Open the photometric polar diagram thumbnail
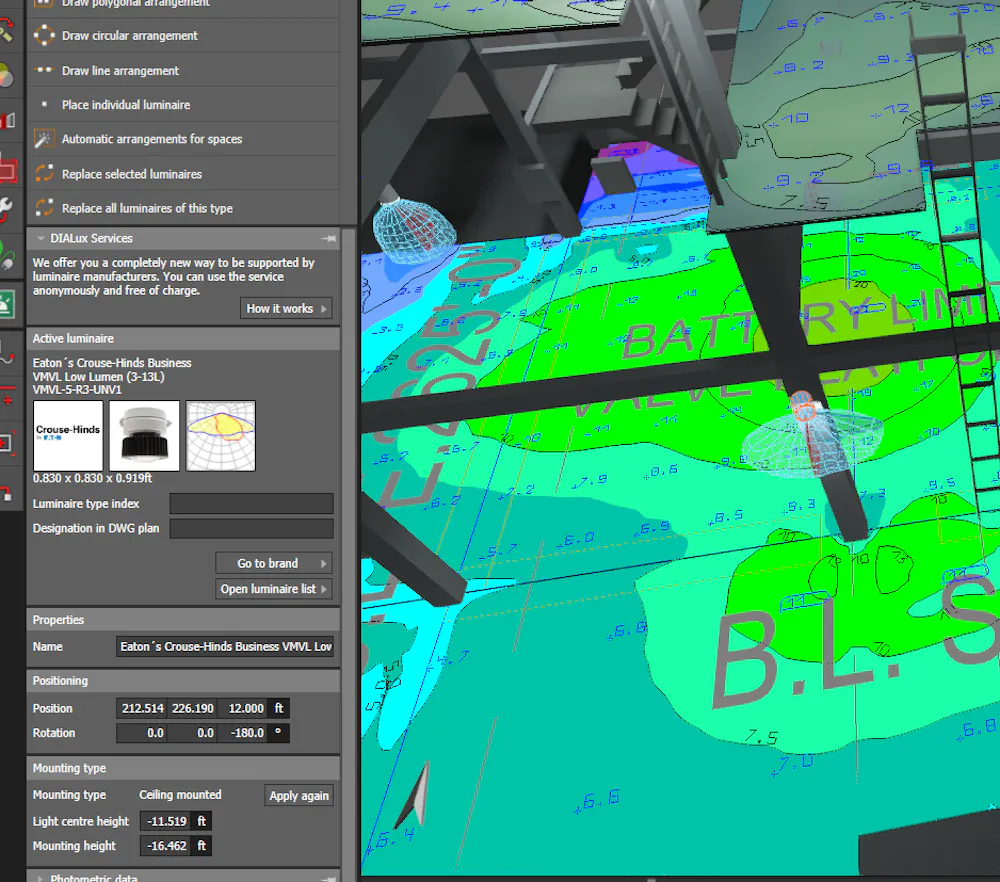Viewport: 1000px width, 882px height. (x=221, y=436)
